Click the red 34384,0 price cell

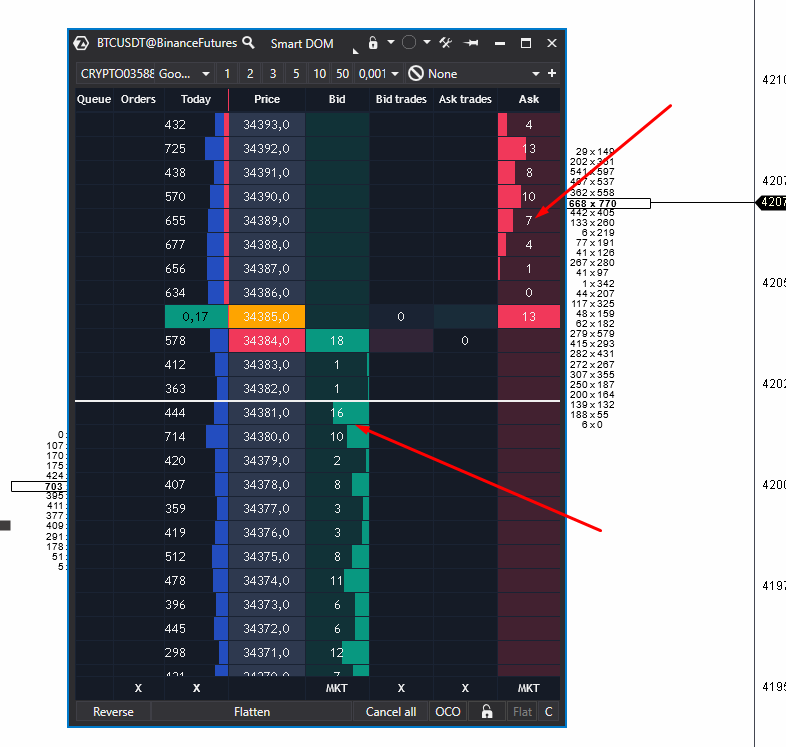click(x=267, y=341)
